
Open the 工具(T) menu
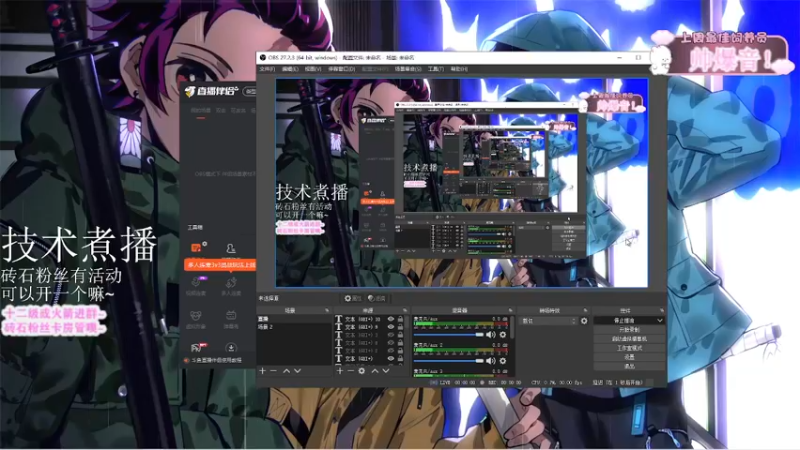click(x=436, y=69)
